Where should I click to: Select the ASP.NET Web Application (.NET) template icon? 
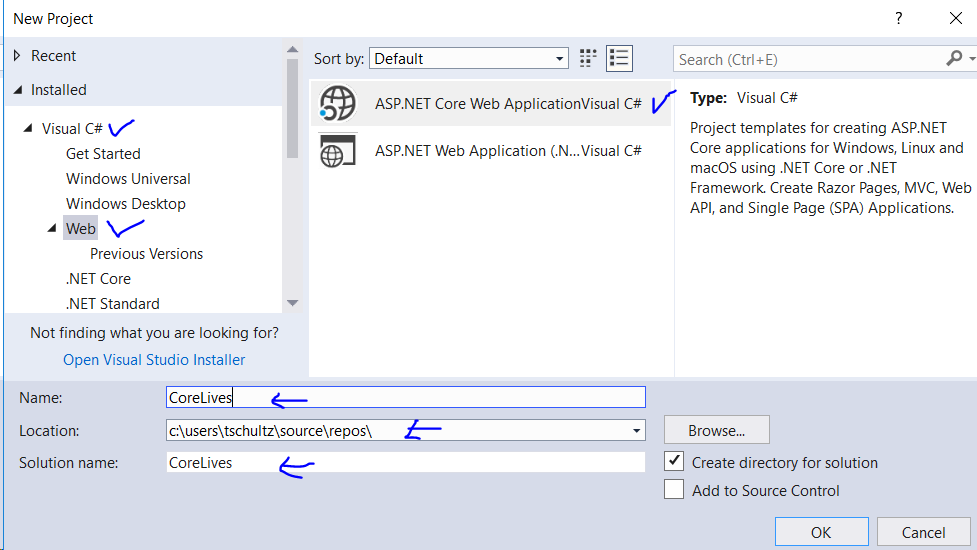[x=338, y=151]
